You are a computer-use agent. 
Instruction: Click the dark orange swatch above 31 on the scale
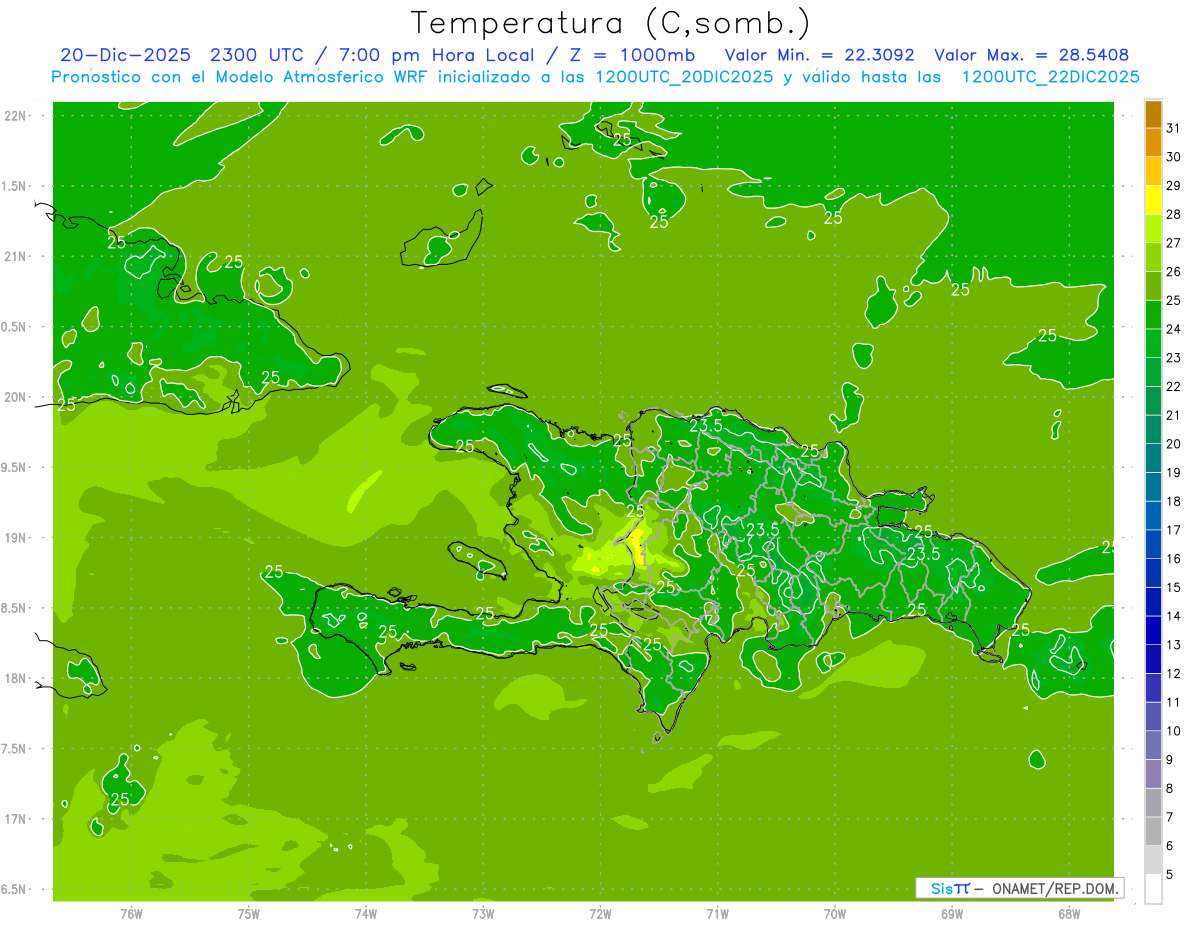[1153, 114]
